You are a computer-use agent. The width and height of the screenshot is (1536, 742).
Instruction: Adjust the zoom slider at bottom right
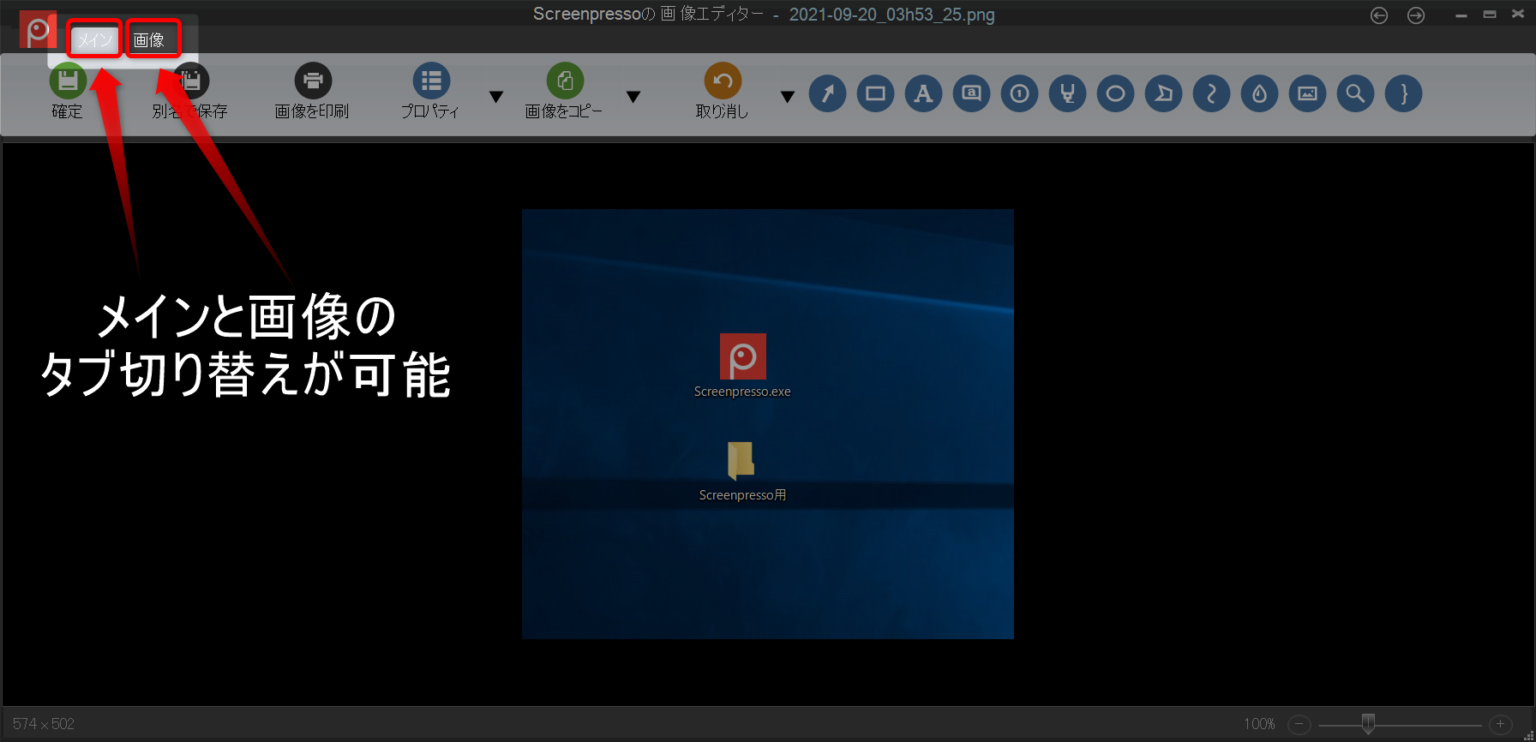point(1370,723)
